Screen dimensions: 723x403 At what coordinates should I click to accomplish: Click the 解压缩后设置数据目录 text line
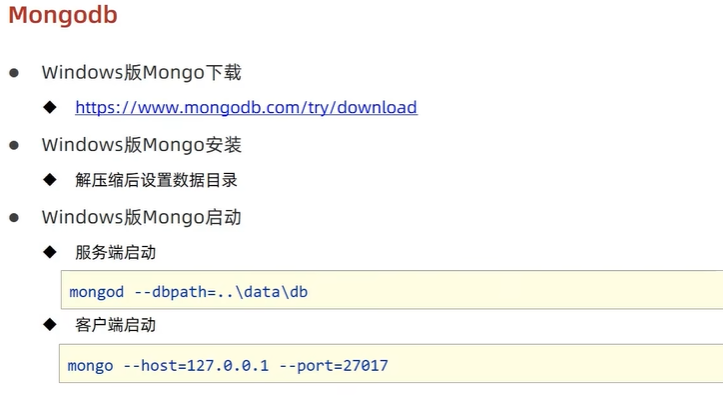156,181
